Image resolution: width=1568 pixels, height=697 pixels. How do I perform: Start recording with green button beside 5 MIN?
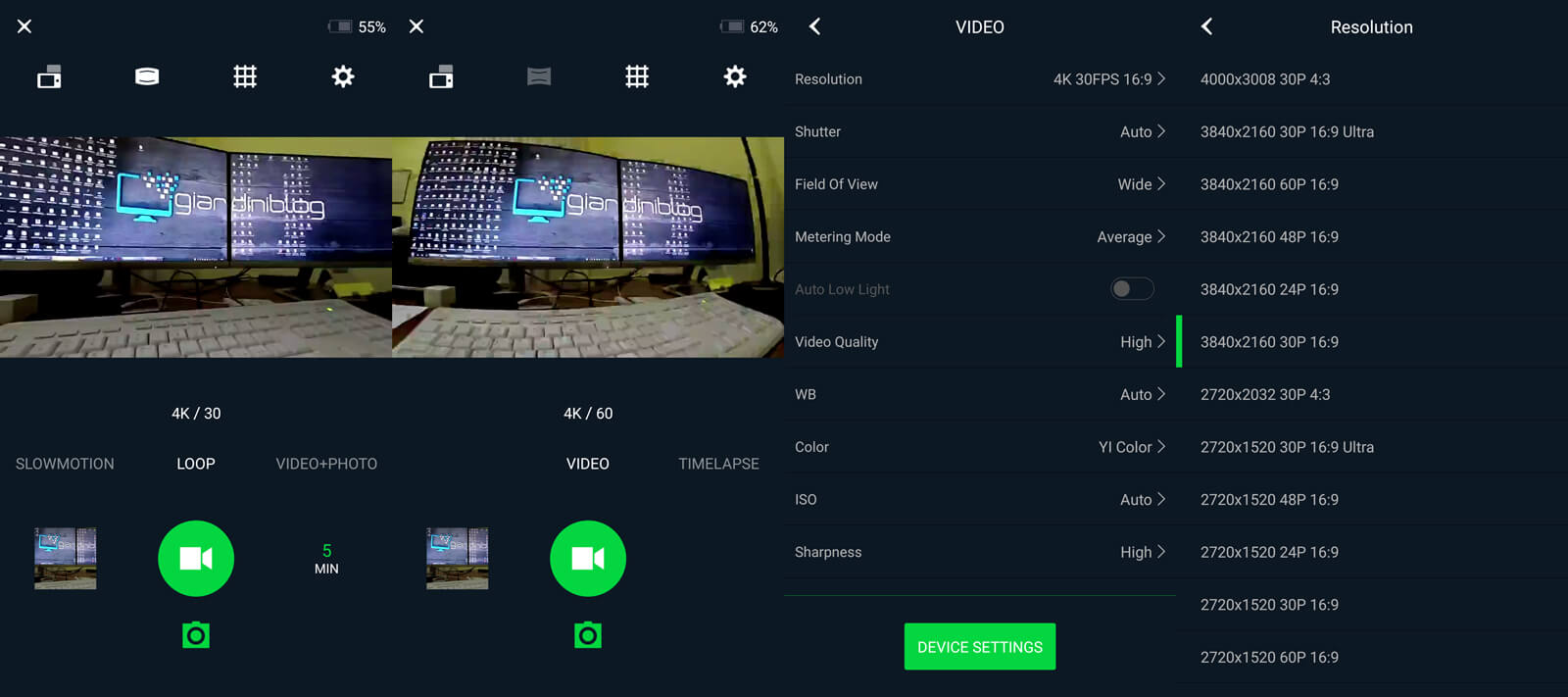[x=196, y=558]
